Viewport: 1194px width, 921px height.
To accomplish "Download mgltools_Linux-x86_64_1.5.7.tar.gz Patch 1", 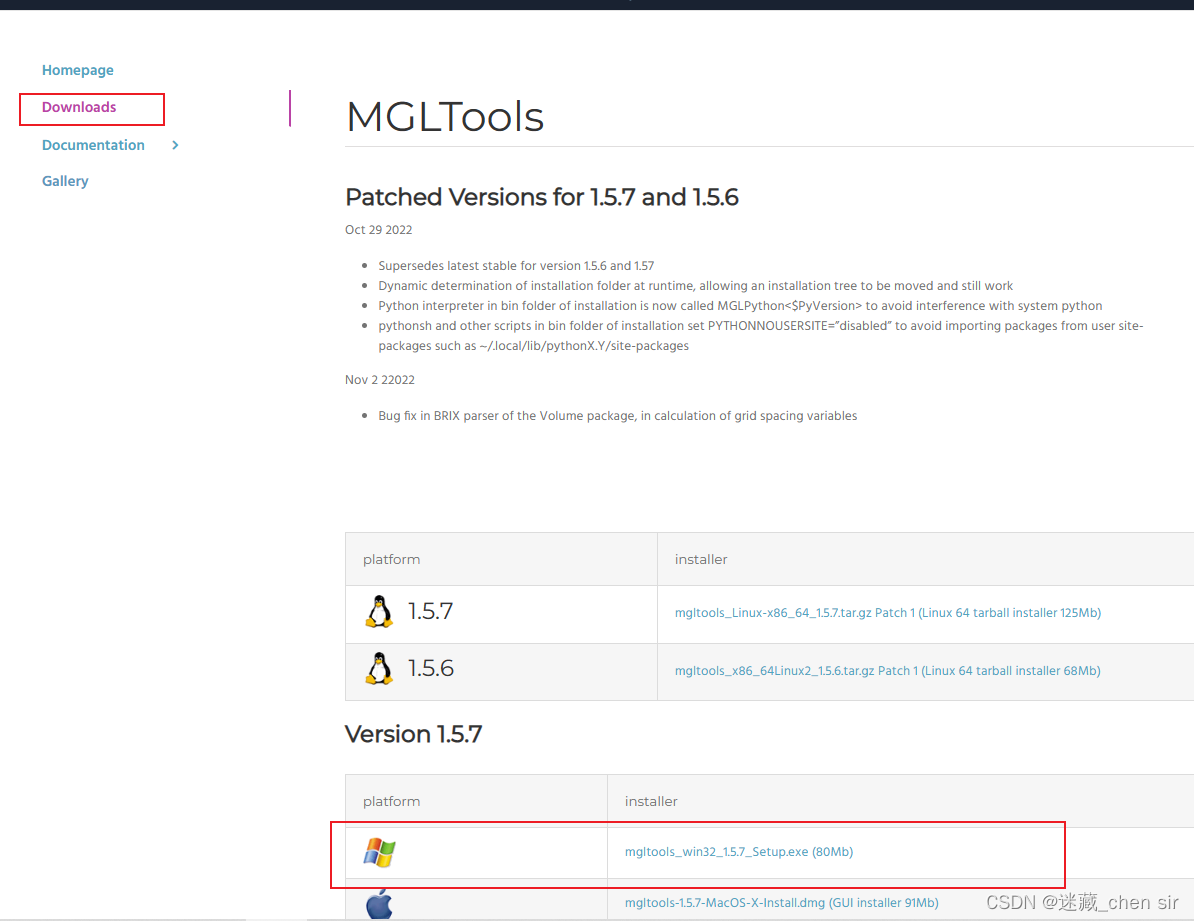I will pos(888,612).
